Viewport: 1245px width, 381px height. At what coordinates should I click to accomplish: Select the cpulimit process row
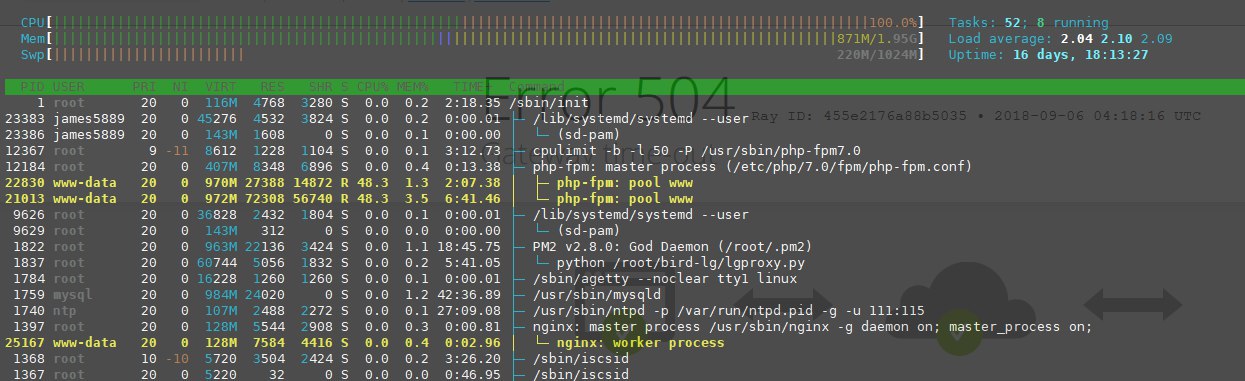pos(622,151)
